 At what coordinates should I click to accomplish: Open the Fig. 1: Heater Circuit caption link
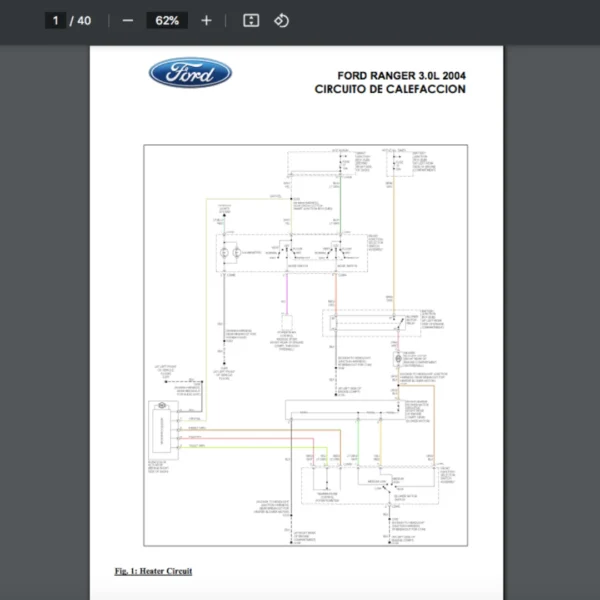153,571
